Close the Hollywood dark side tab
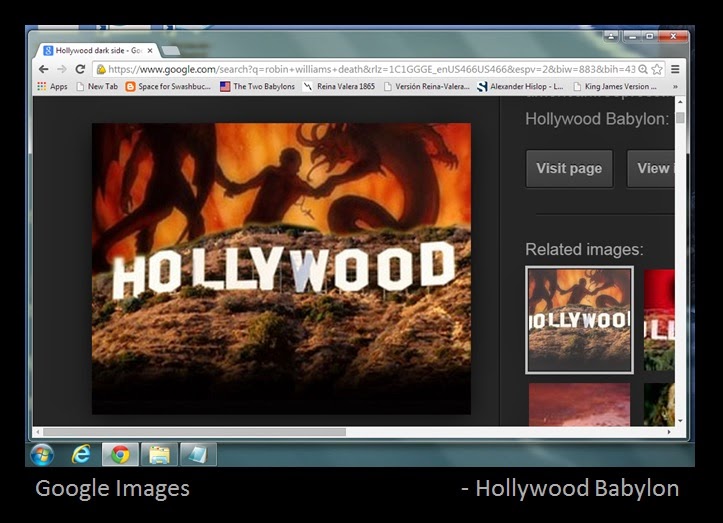This screenshot has width=723, height=523. point(150,50)
